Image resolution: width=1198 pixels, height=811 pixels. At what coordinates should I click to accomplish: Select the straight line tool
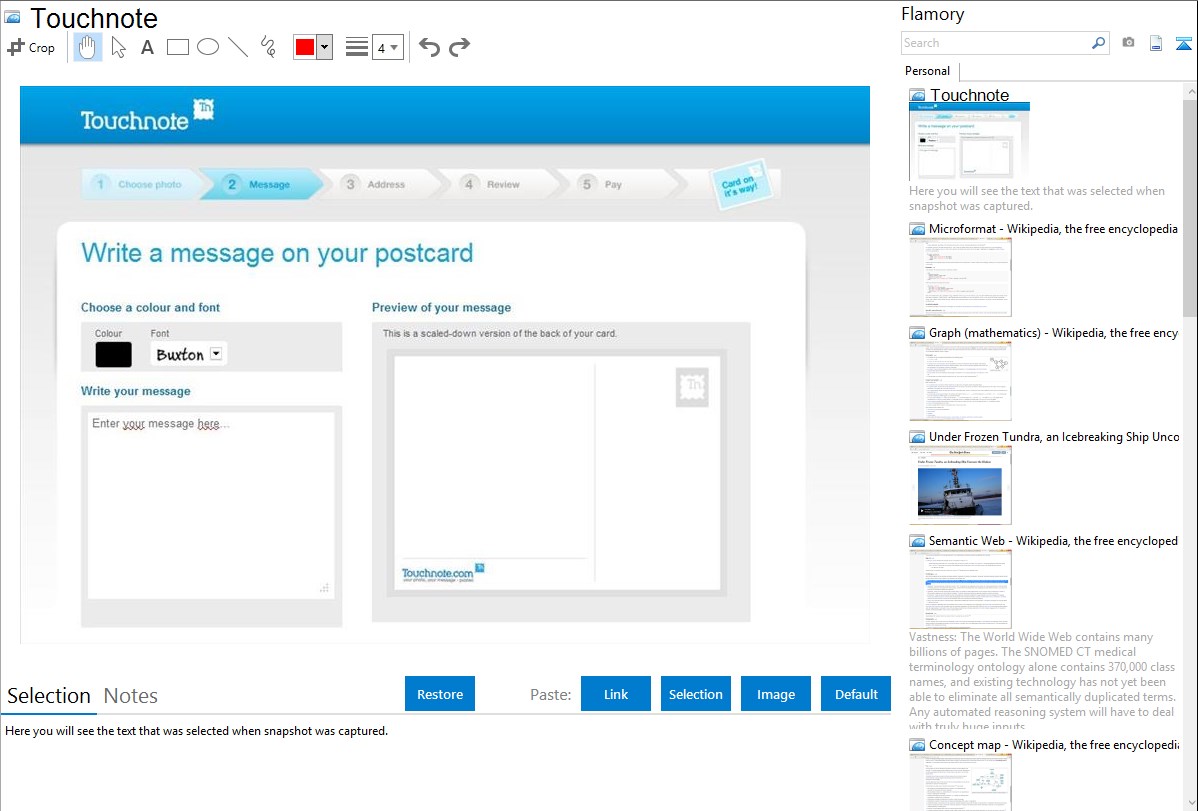pos(238,47)
